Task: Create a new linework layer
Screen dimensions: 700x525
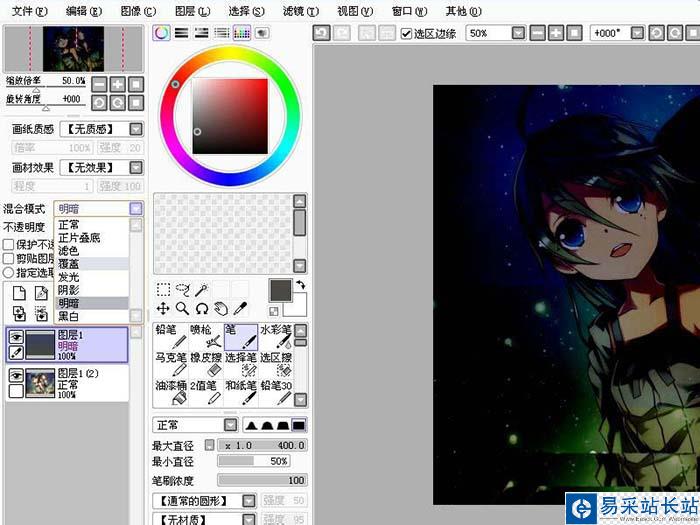Action: point(41,293)
